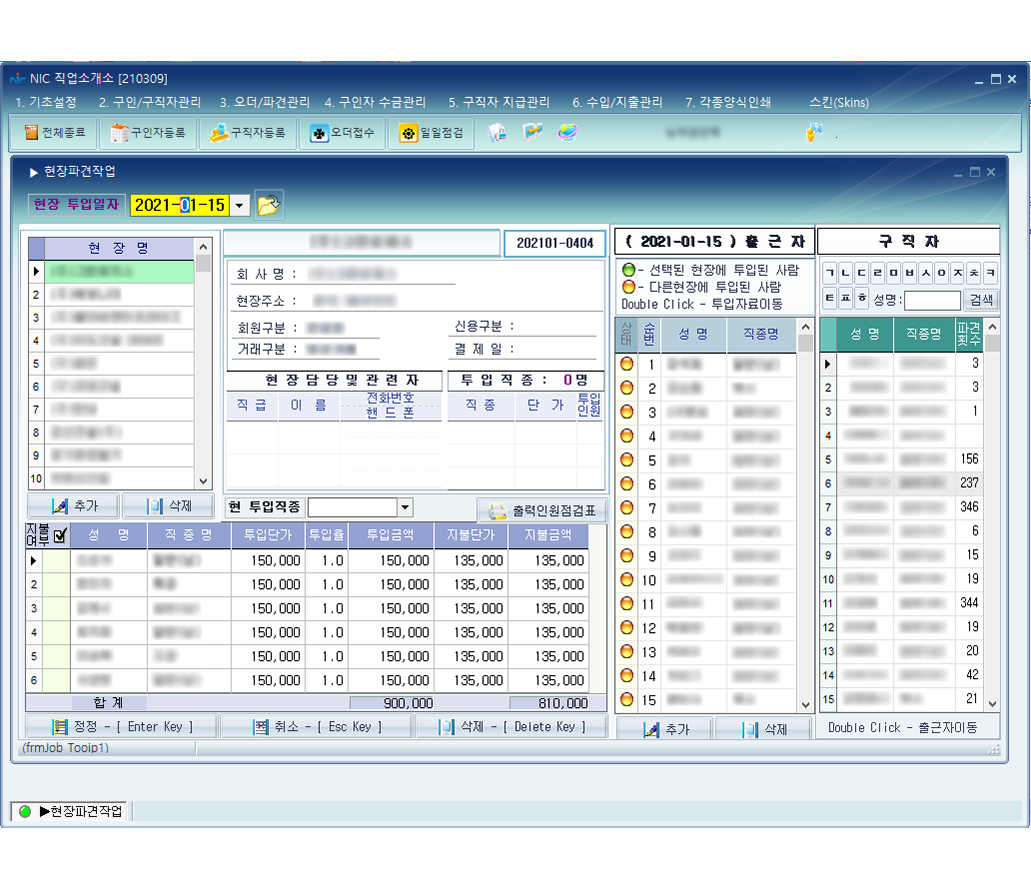This screenshot has height=889, width=1031.
Task: Click the 검색 button in 구직자 panel
Action: tap(981, 299)
